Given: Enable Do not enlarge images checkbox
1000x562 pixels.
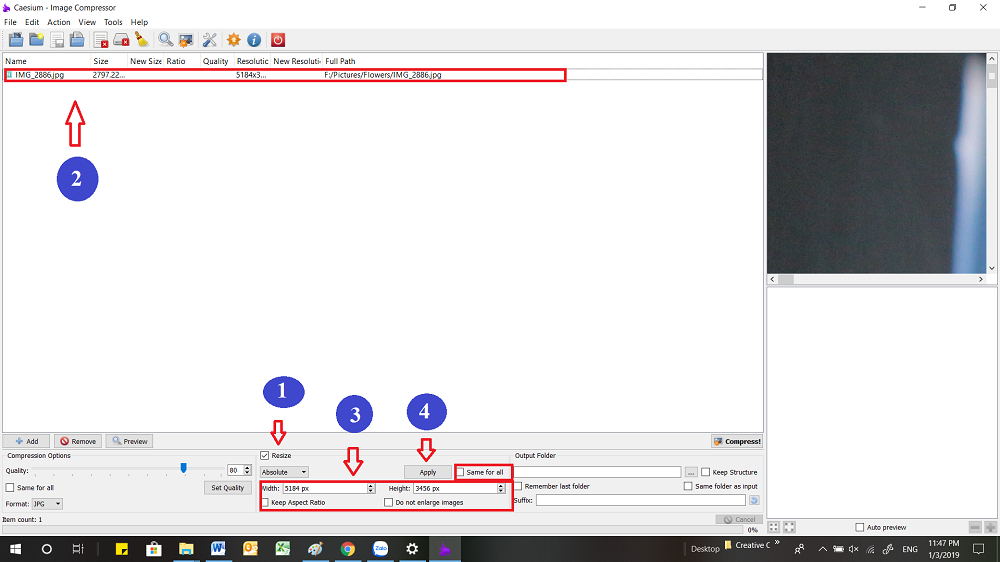Looking at the screenshot, I should coord(388,502).
